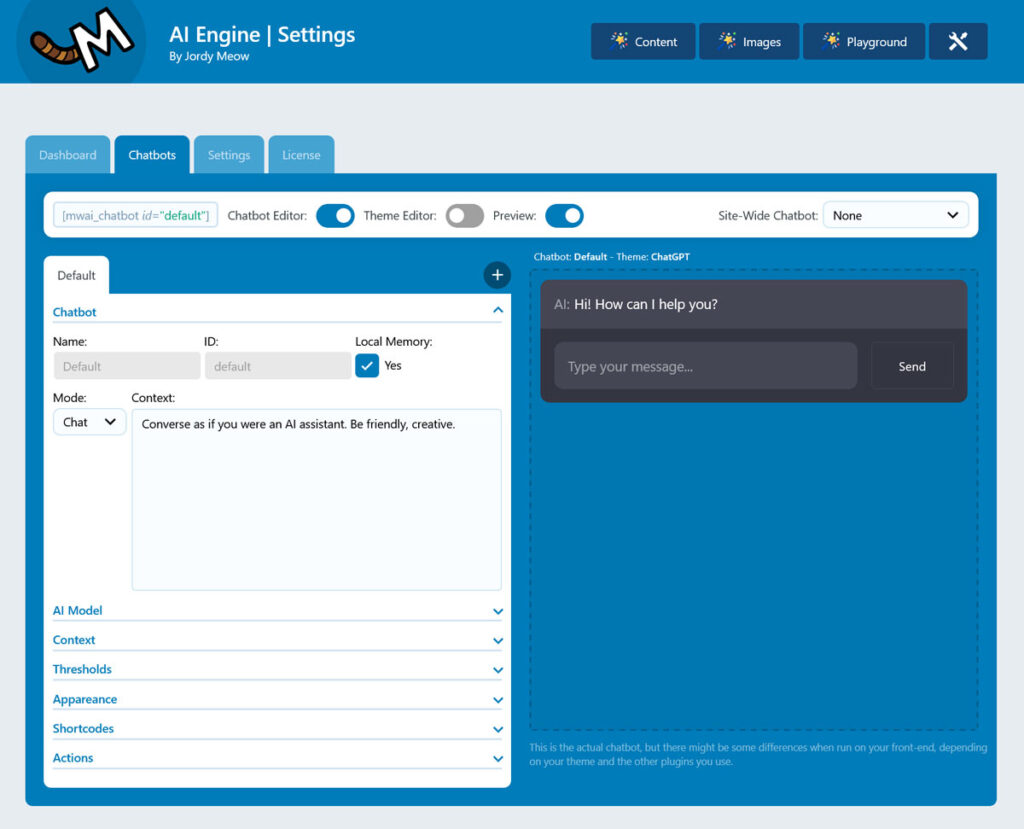This screenshot has width=1024, height=829.
Task: Uncheck the Local Memory checkbox
Action: (x=367, y=365)
